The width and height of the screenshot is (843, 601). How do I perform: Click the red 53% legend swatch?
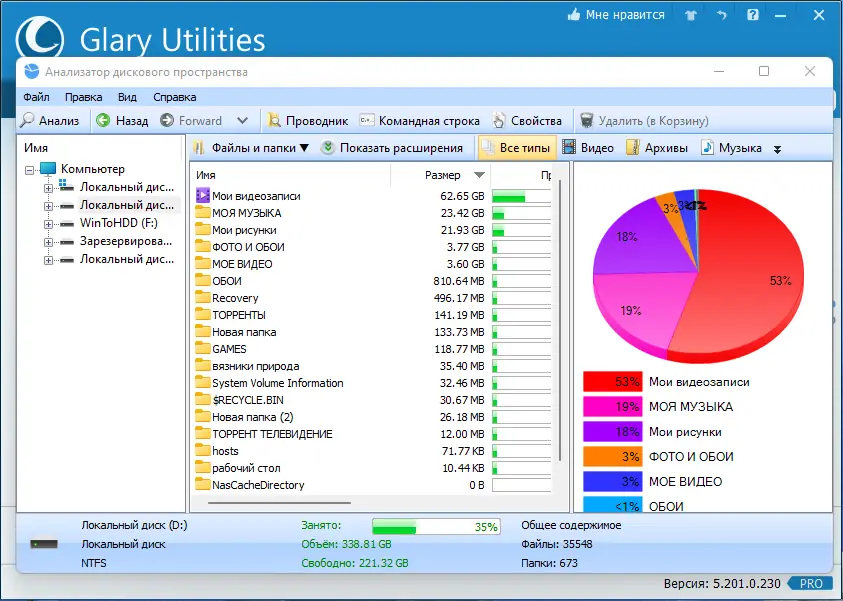coord(612,382)
